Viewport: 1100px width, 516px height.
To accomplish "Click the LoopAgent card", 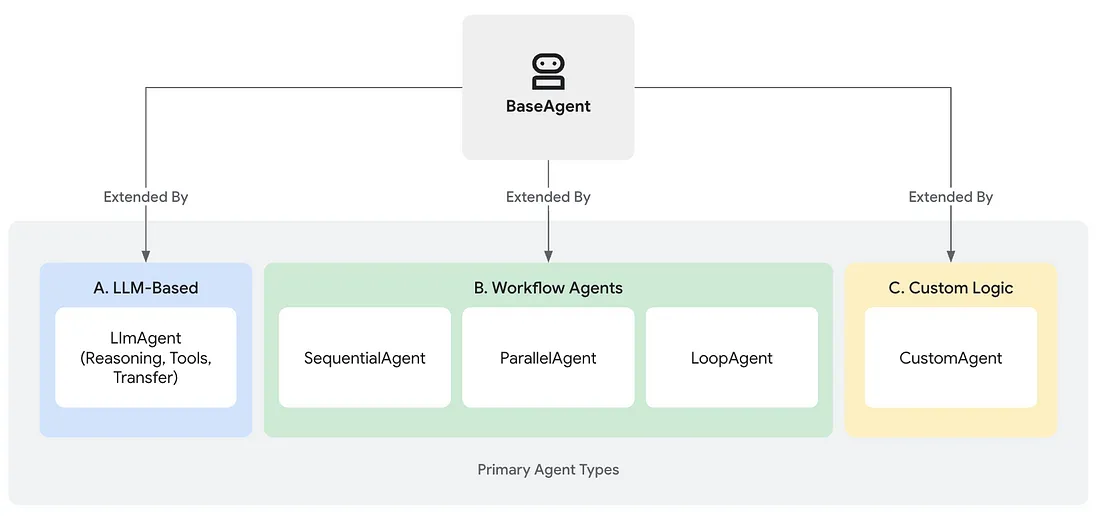I will click(732, 358).
